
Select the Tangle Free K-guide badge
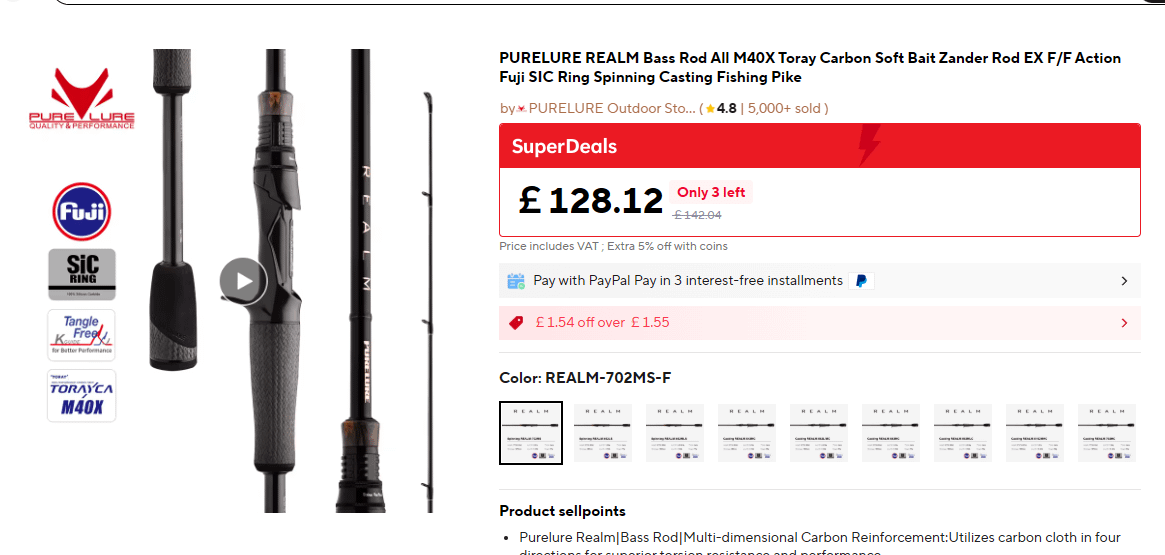click(82, 334)
